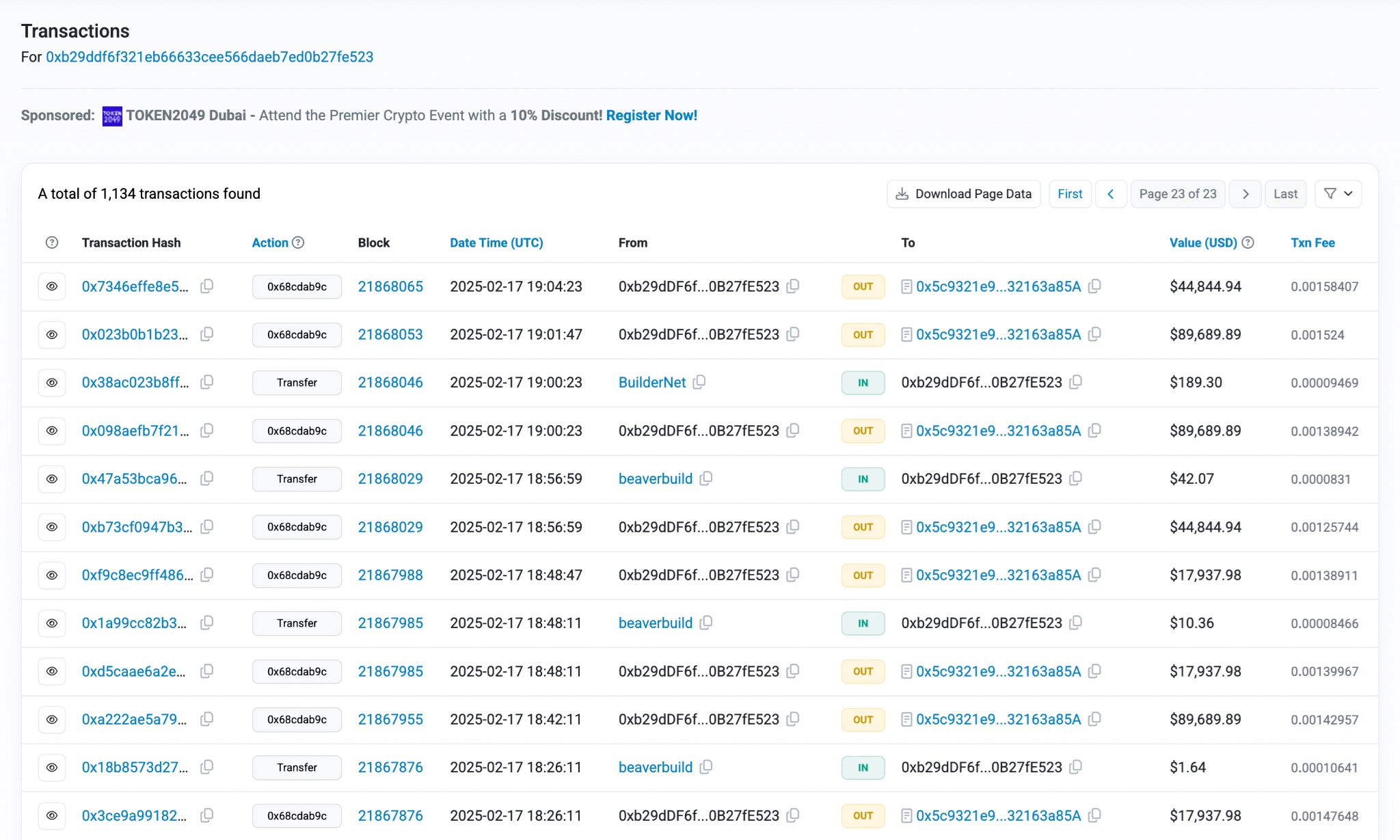Copy transaction hash 0x1a99cc82b3
This screenshot has width=1400, height=840.
206,623
